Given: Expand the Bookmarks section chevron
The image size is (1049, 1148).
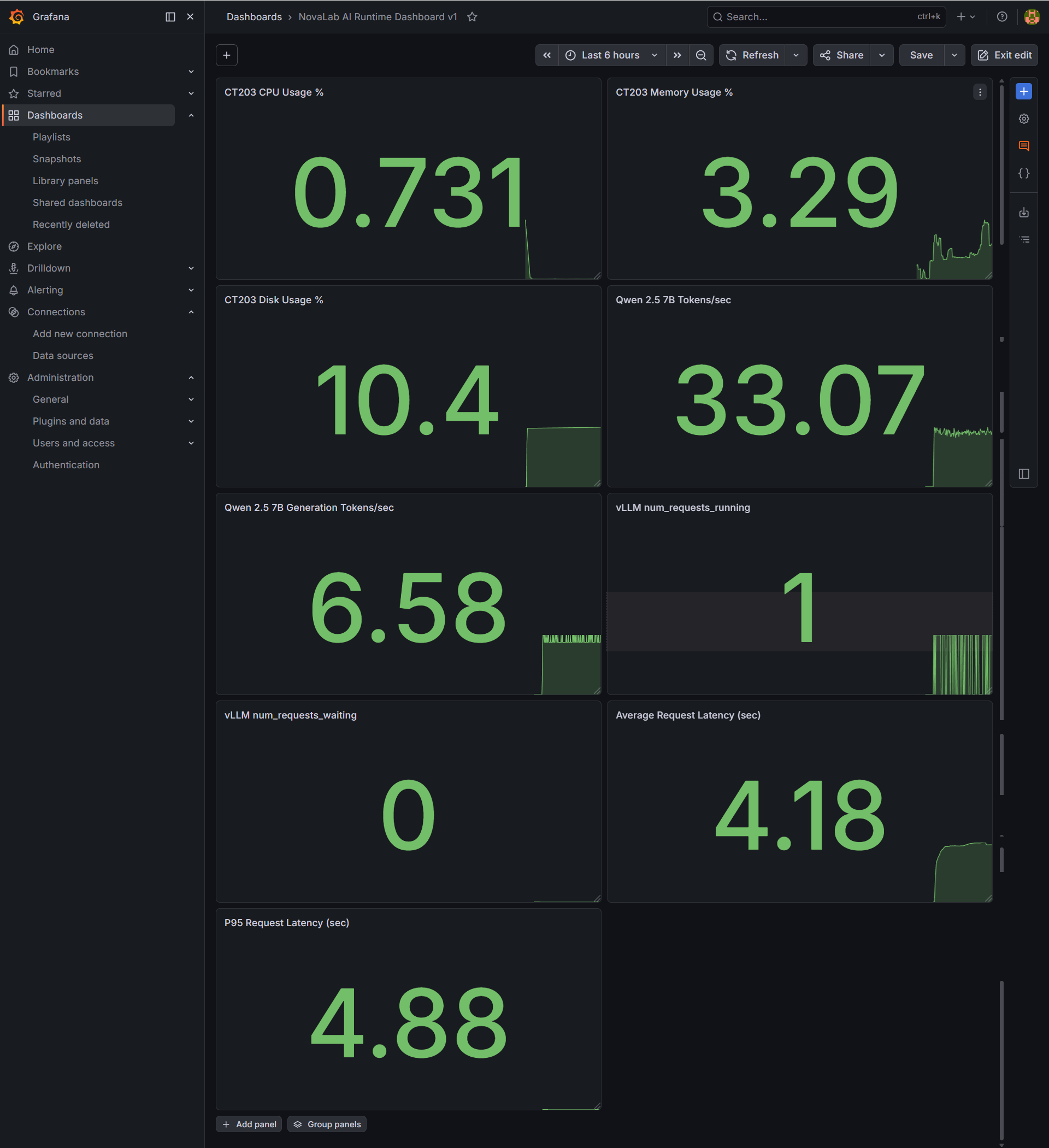Looking at the screenshot, I should 191,71.
